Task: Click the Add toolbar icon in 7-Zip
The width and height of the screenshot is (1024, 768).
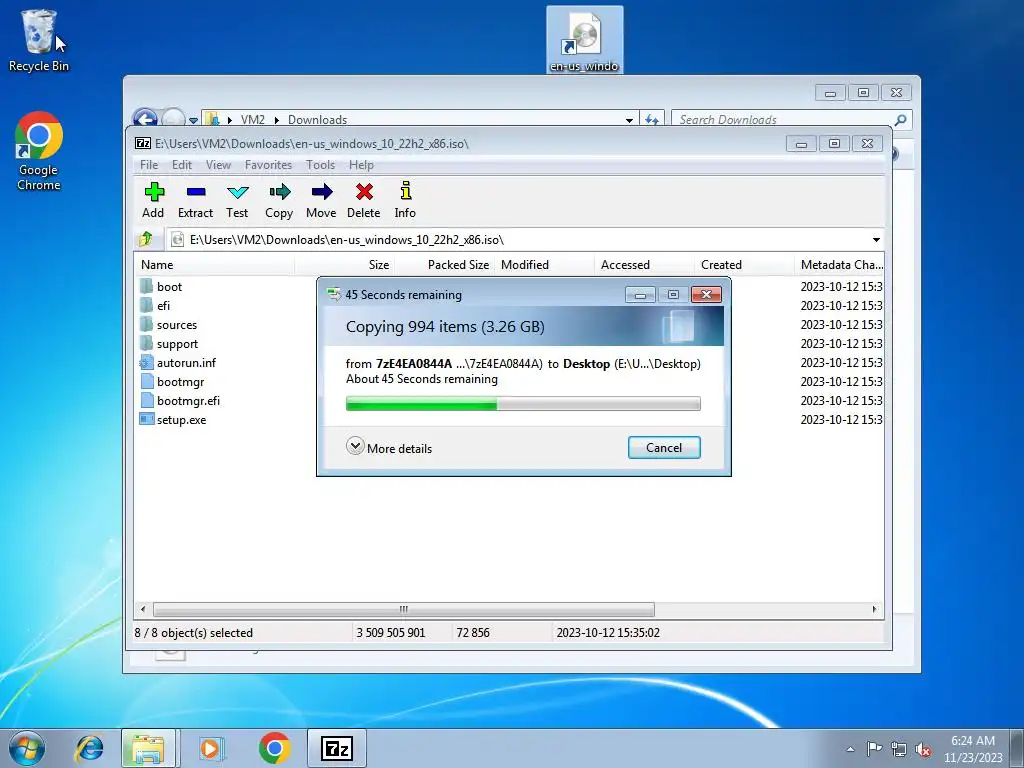Action: (x=153, y=200)
